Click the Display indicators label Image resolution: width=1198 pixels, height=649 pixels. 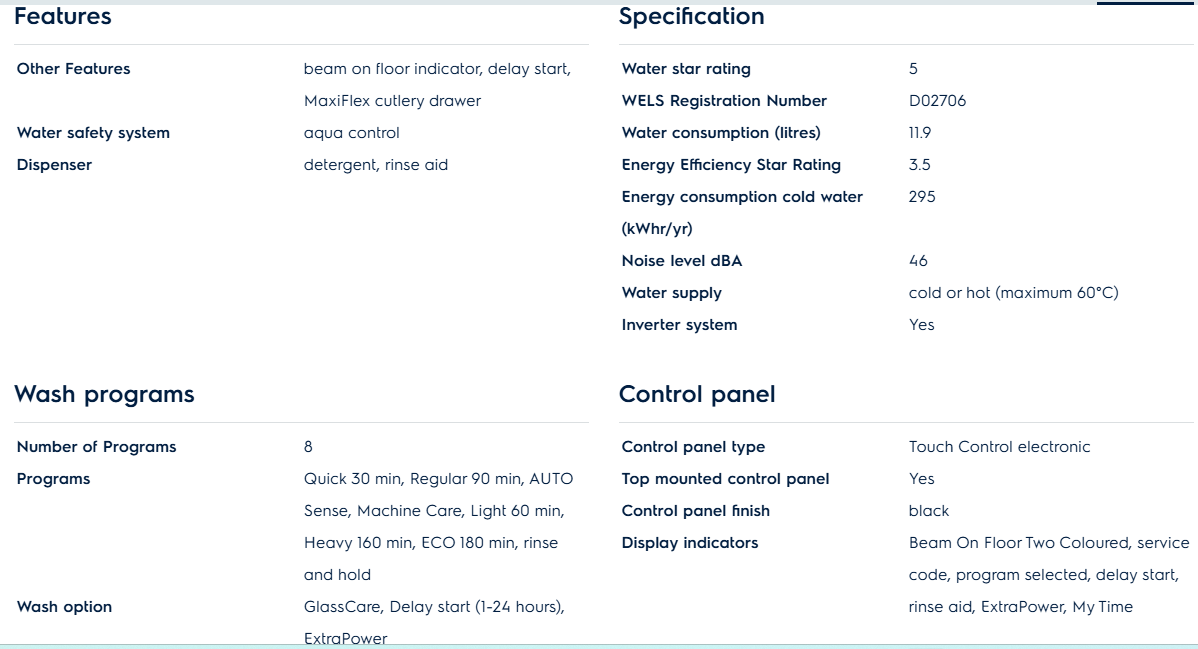tap(690, 543)
